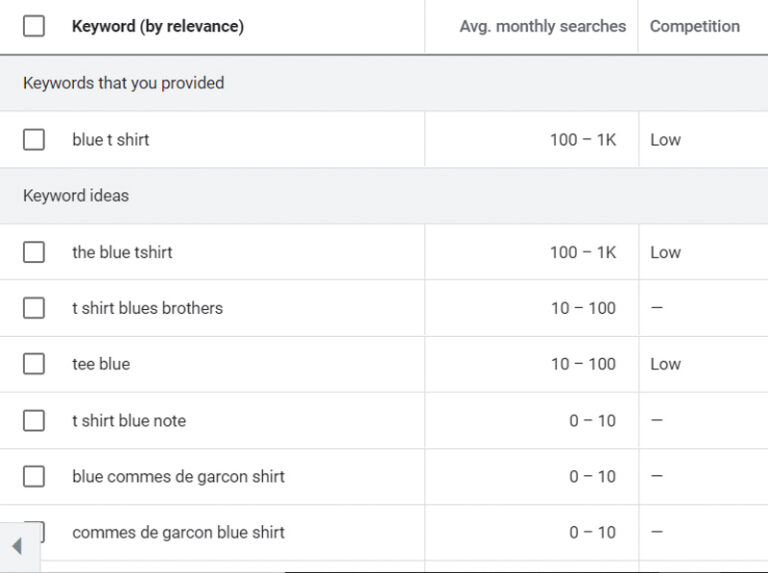Tick the select-all checkbox in the header
Image resolution: width=768 pixels, height=573 pixels.
pyautogui.click(x=34, y=26)
